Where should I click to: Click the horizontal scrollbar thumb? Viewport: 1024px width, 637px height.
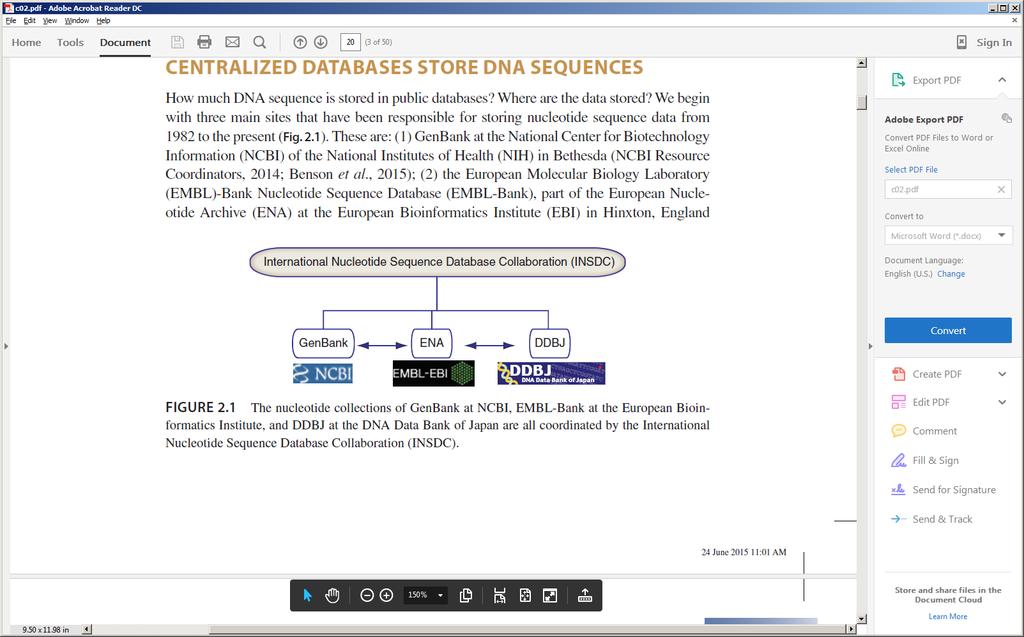tap(530, 629)
